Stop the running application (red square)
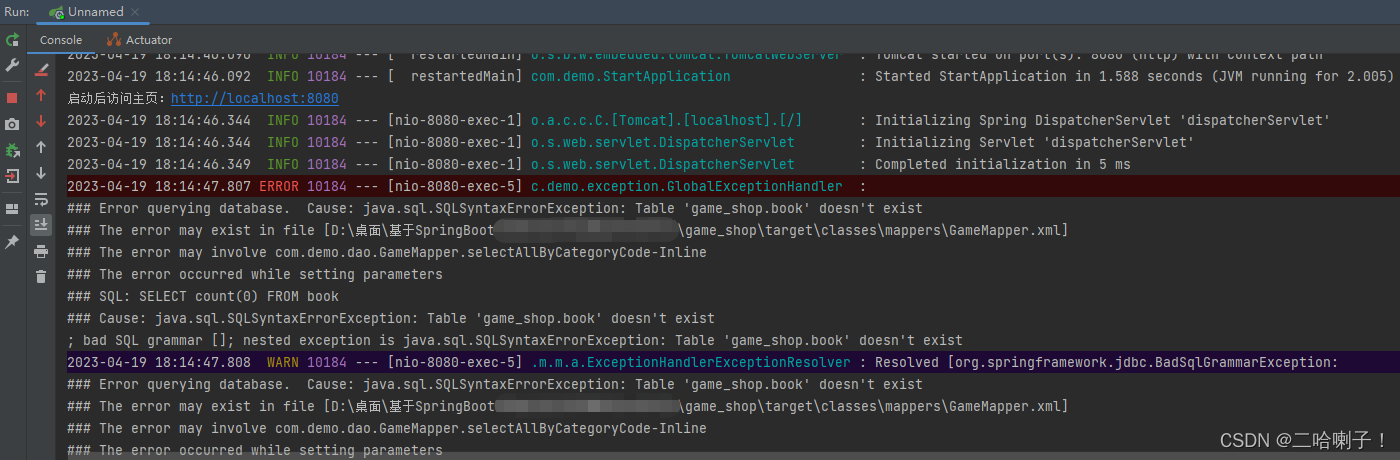The width and height of the screenshot is (1400, 460). pos(12,98)
